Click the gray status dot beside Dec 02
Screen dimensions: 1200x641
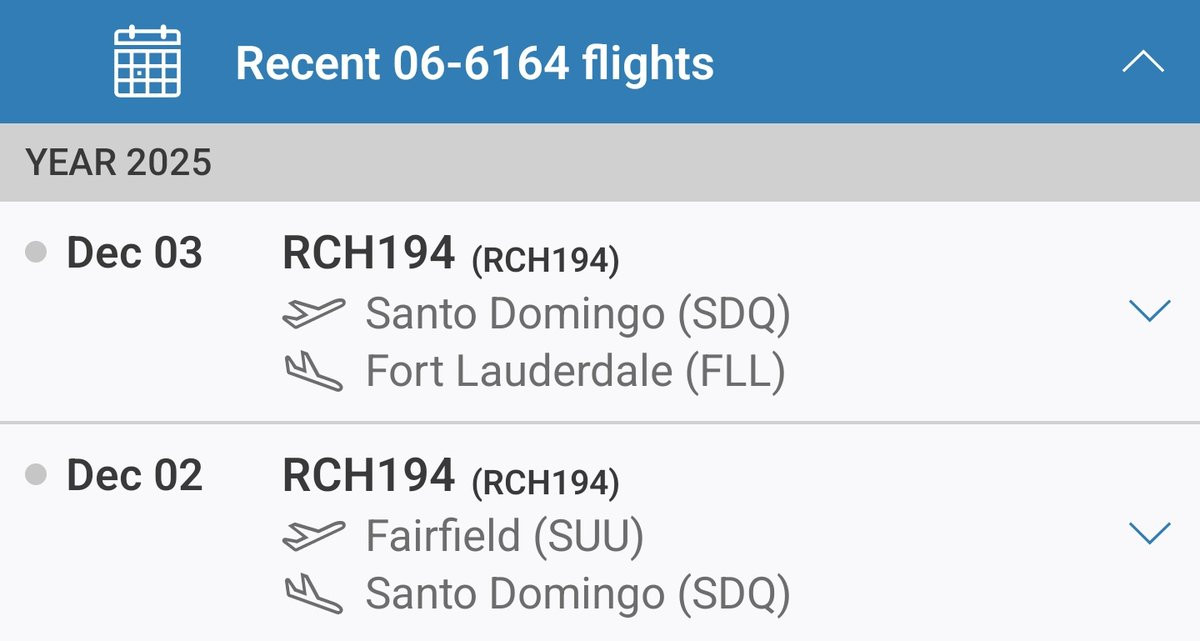coord(36,475)
